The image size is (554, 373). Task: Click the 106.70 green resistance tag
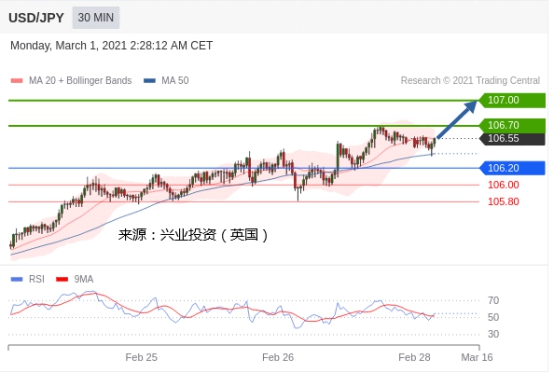pyautogui.click(x=512, y=125)
